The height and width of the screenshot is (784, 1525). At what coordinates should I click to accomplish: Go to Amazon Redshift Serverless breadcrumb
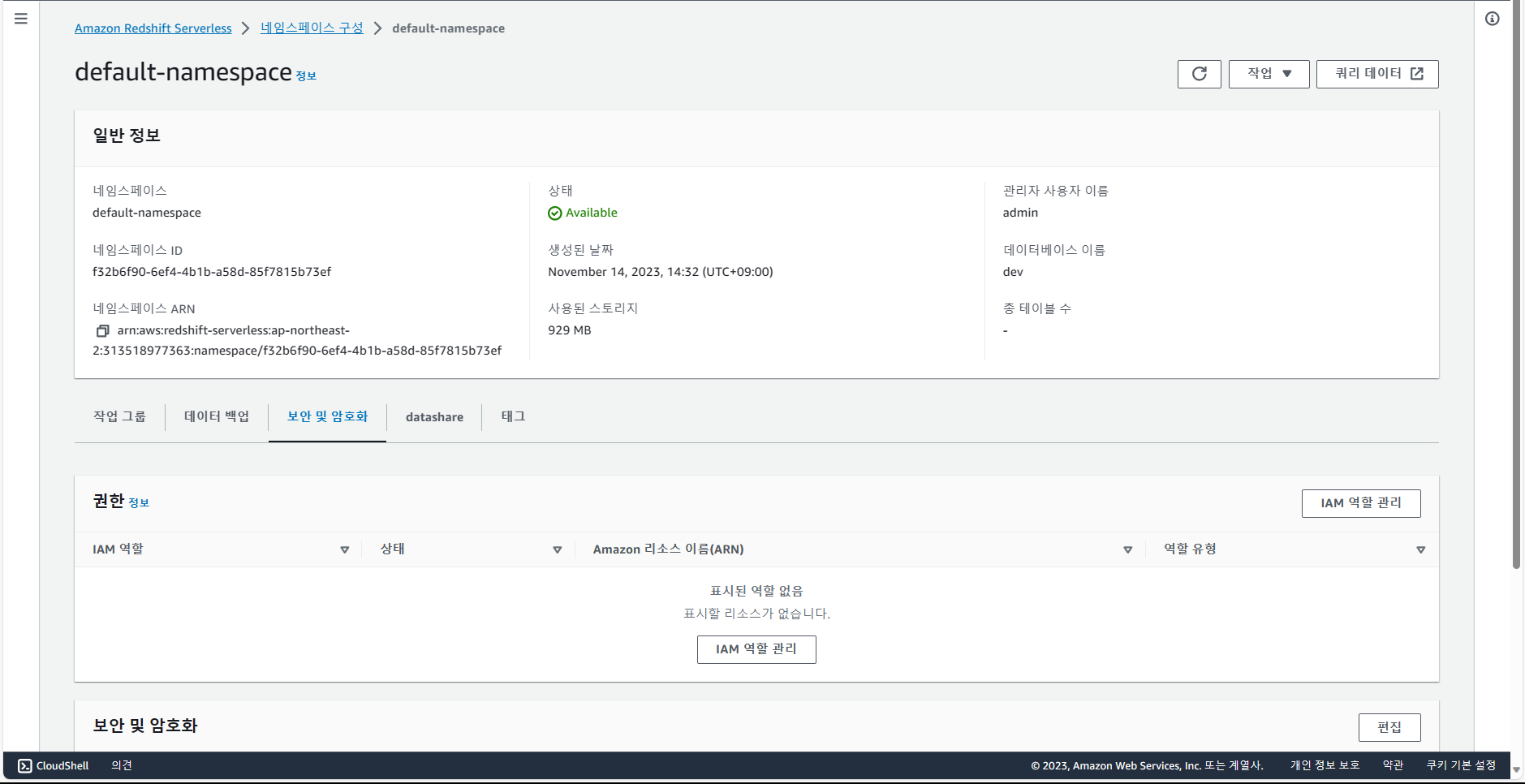point(153,28)
